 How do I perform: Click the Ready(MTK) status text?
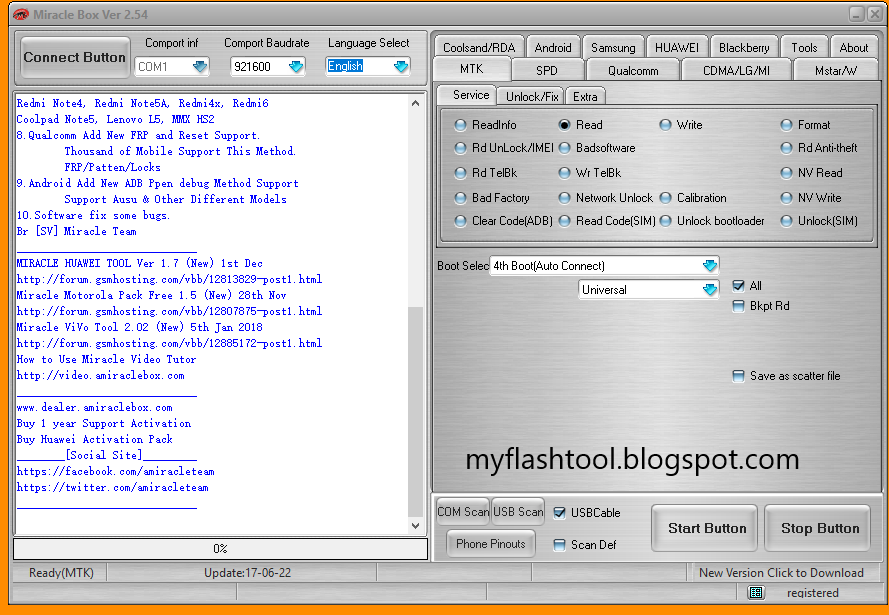tap(61, 572)
